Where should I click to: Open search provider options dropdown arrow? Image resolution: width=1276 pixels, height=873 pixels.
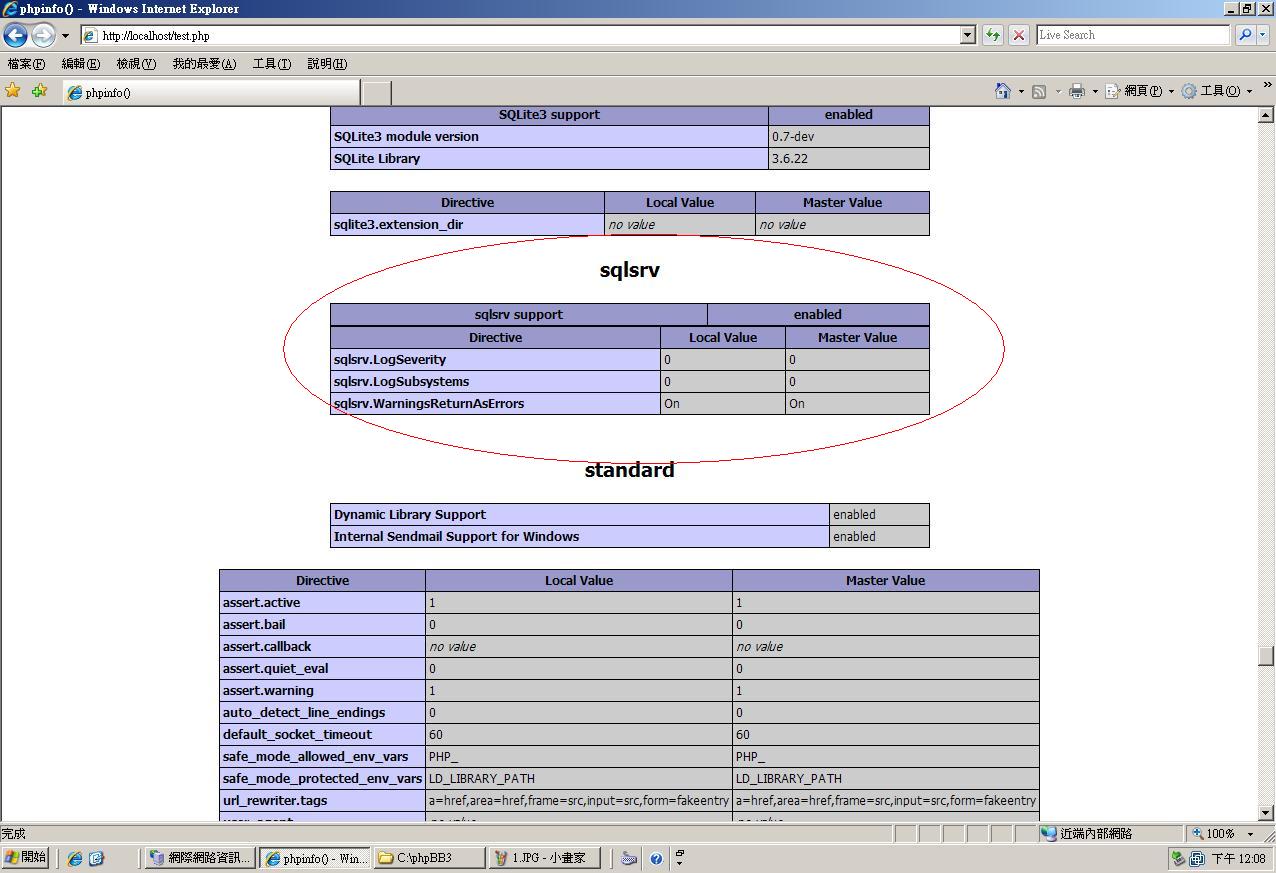[1262, 35]
